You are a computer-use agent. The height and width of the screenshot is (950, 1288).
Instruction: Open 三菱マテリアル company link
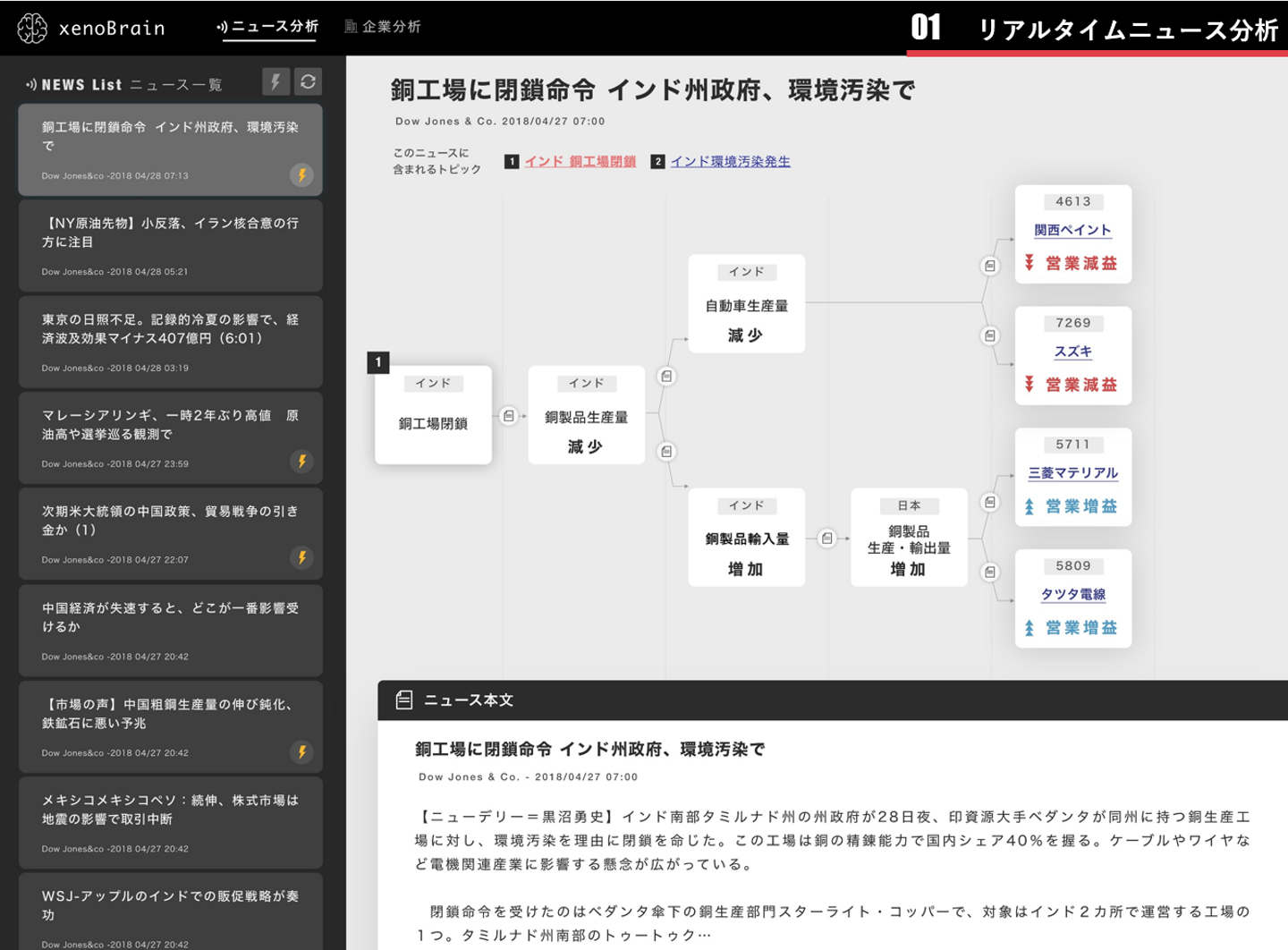[x=1072, y=473]
